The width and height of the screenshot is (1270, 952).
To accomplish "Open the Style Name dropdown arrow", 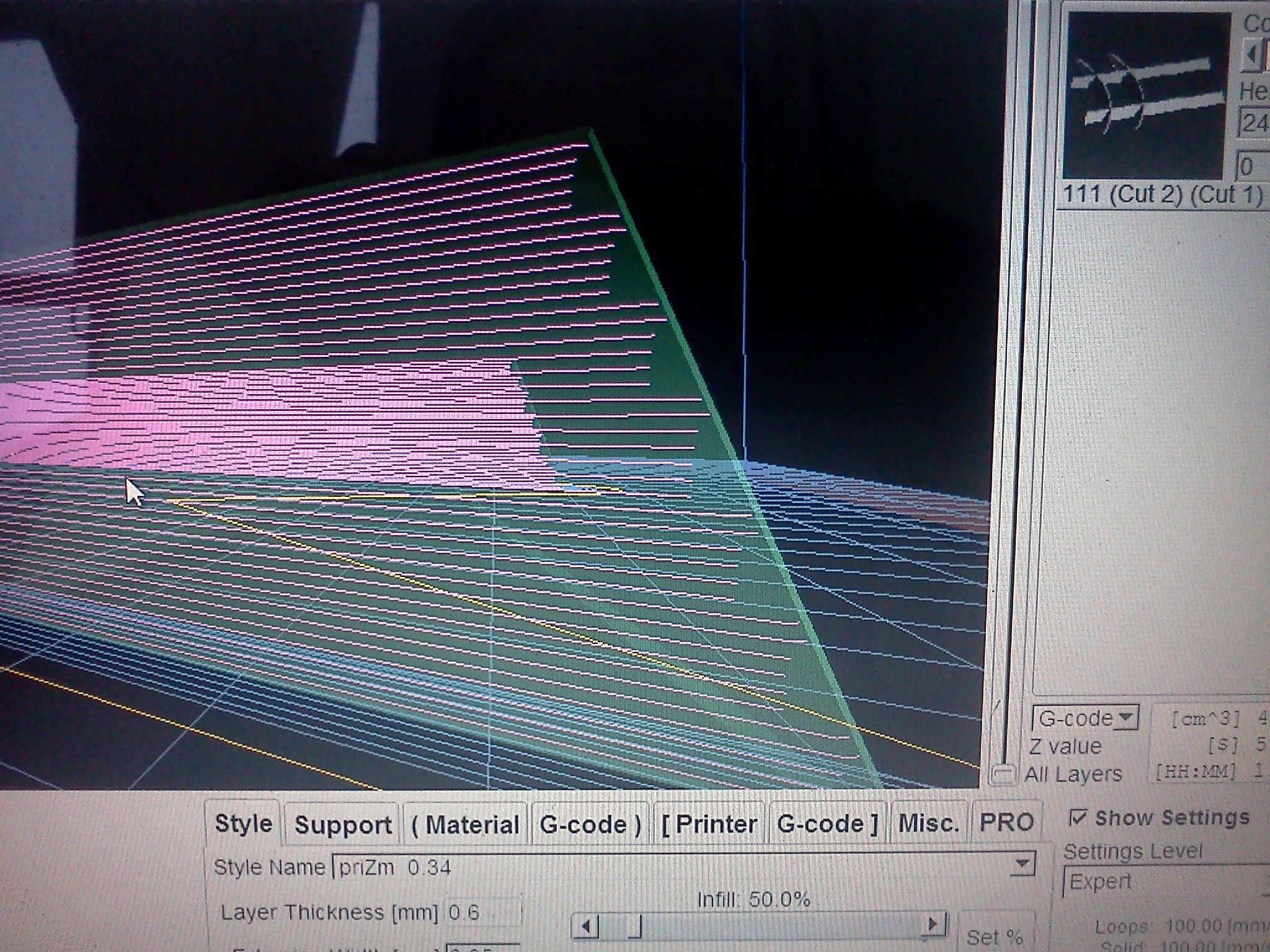I will 1022,865.
